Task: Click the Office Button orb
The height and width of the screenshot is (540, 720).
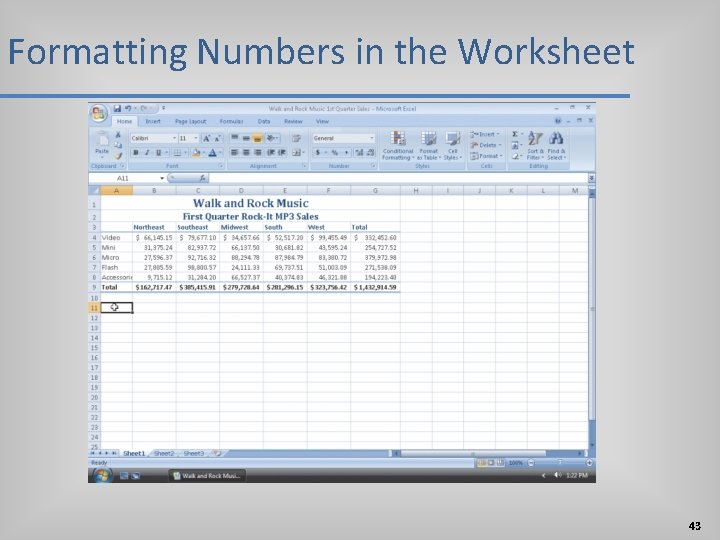Action: click(99, 113)
